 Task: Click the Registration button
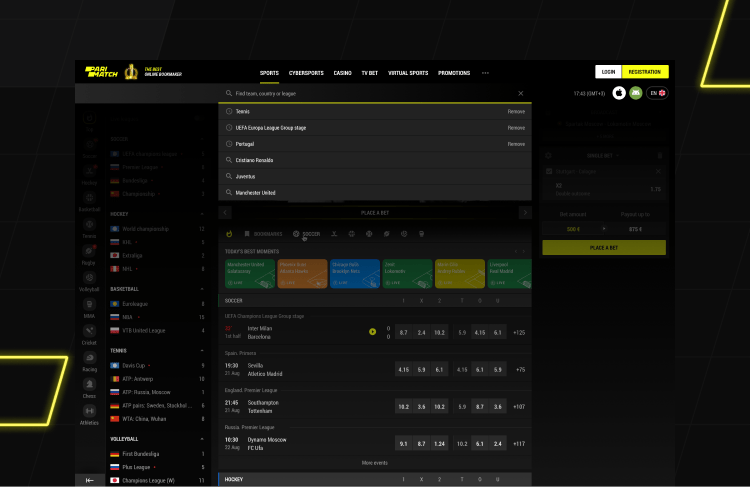click(x=645, y=72)
